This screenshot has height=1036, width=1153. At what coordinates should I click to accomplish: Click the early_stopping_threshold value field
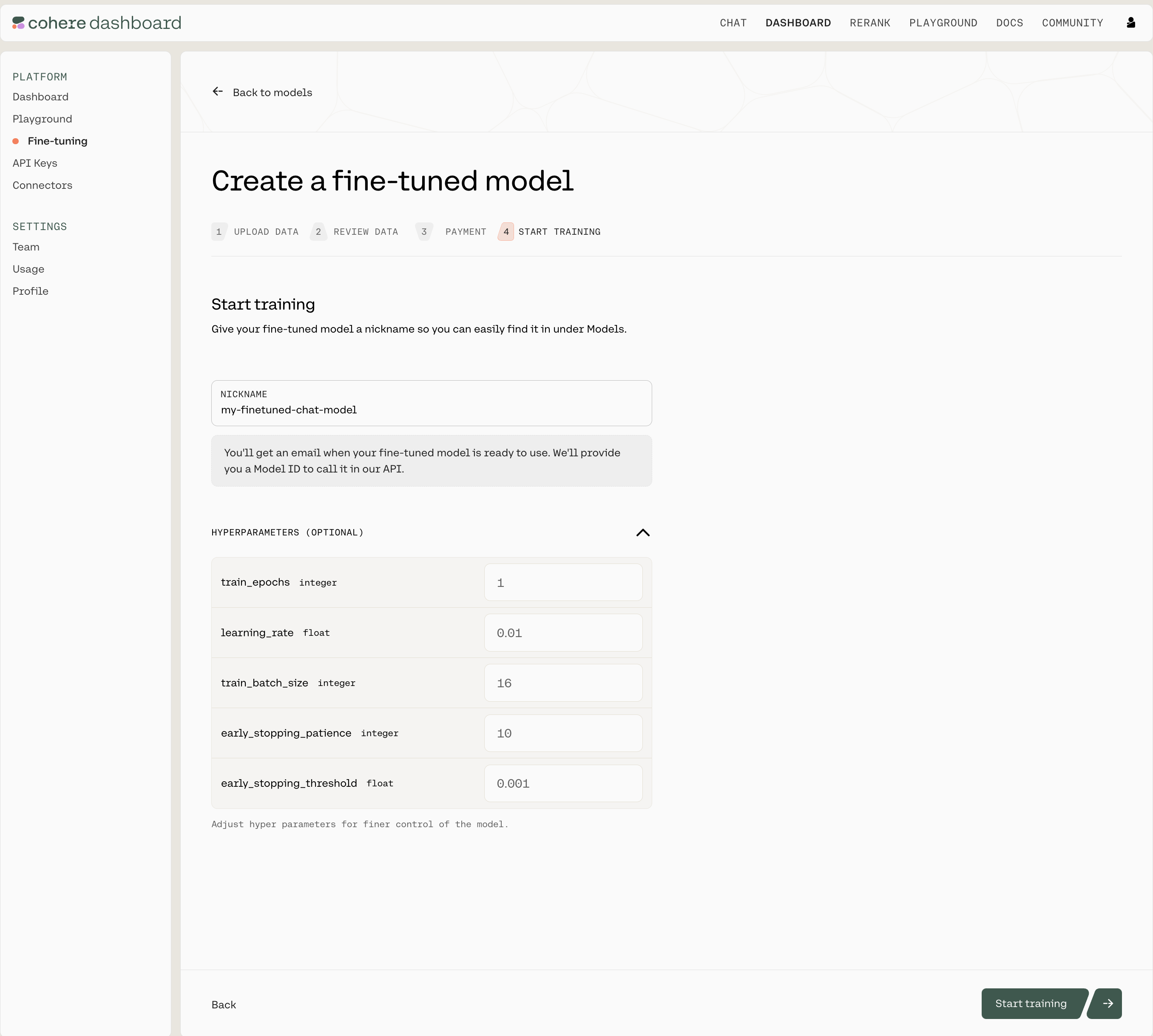point(563,783)
